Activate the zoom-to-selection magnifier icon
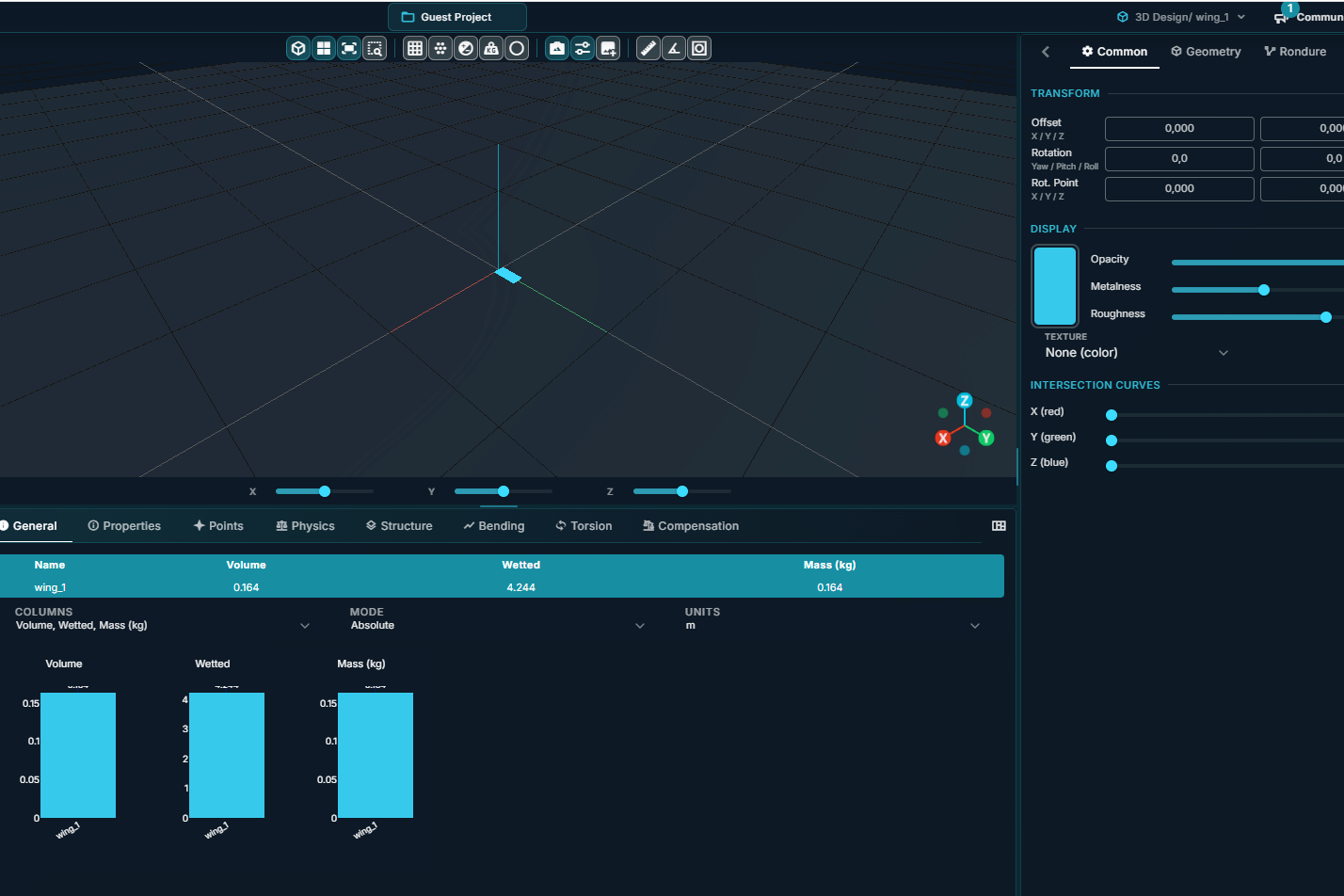The height and width of the screenshot is (896, 1344). [x=375, y=48]
